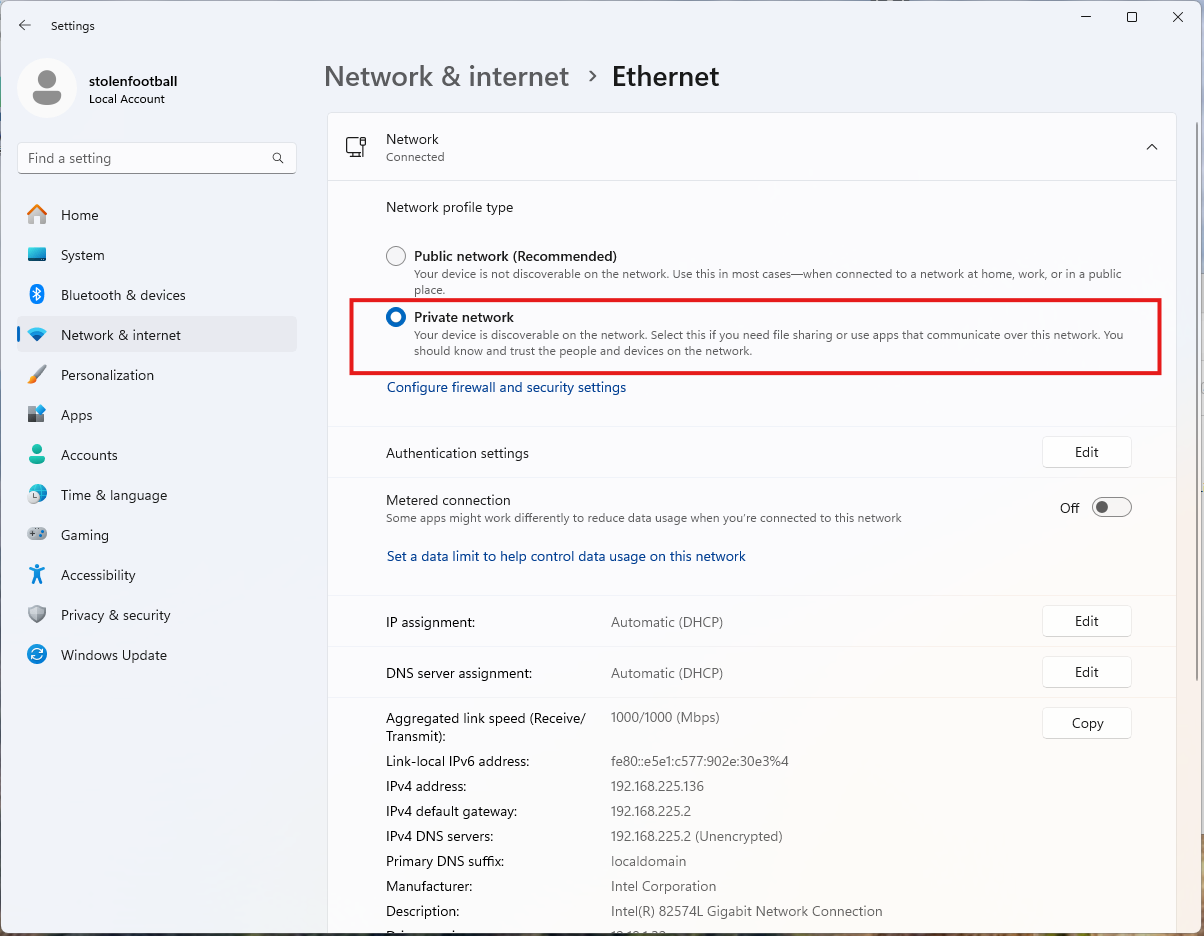
Task: Select Public network (Recommended) radio button
Action: pos(396,256)
